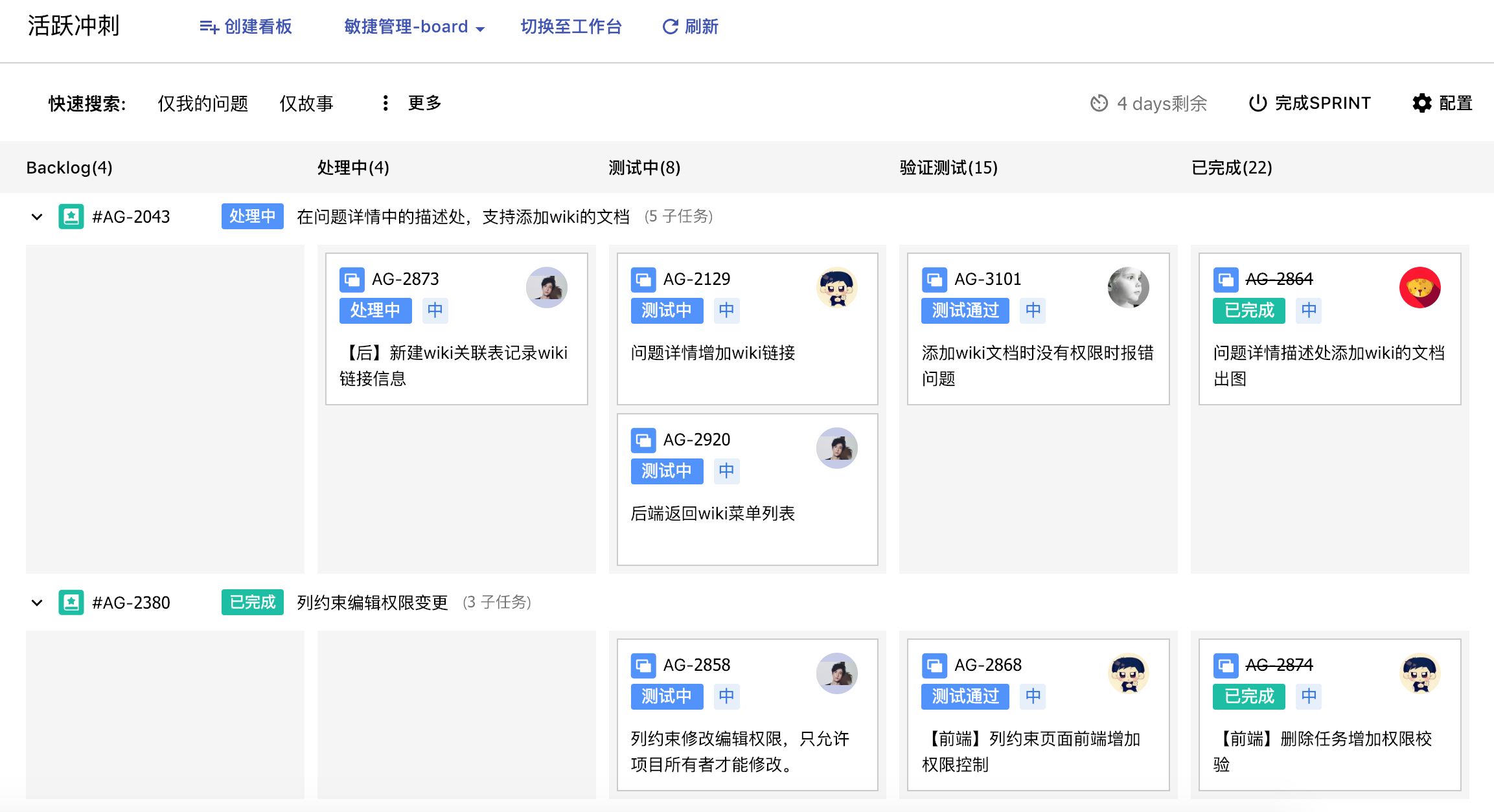This screenshot has height=812, width=1494.
Task: Click (3 子任务) count label
Action: (x=497, y=602)
